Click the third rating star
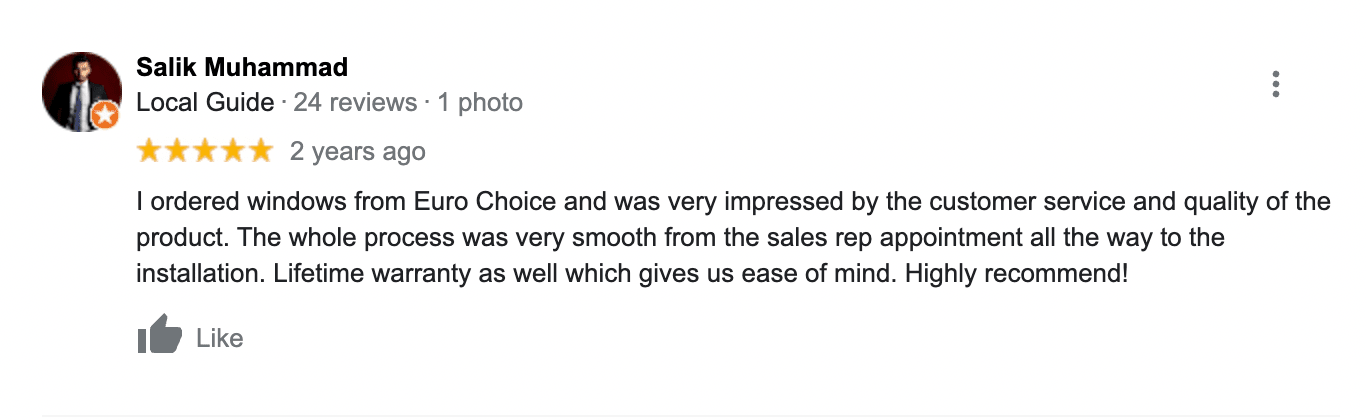1366x420 pixels. pyautogui.click(x=205, y=151)
